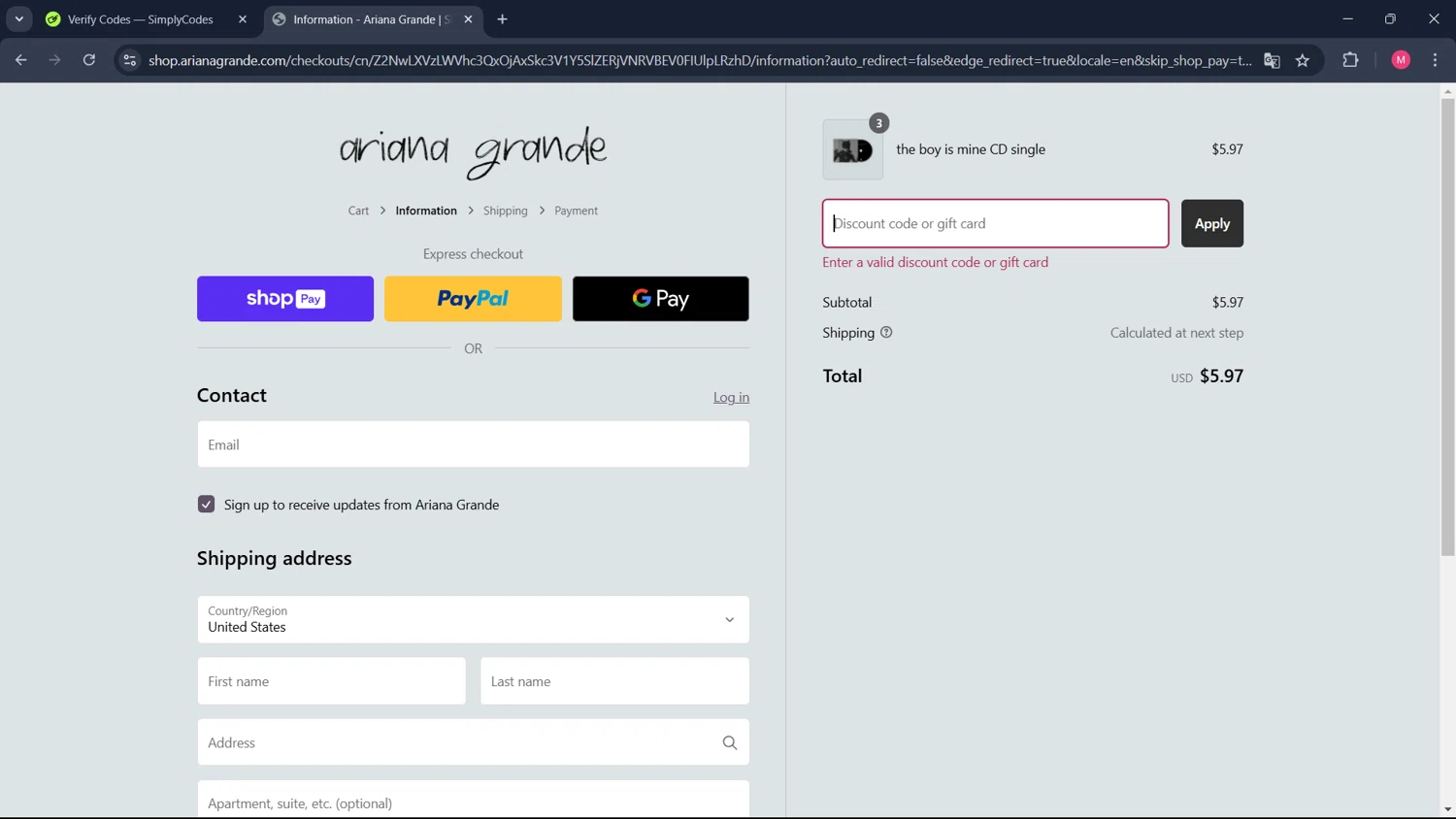Click the scrollbar down arrow
Screen dimensions: 1456x819
[x=1447, y=809]
